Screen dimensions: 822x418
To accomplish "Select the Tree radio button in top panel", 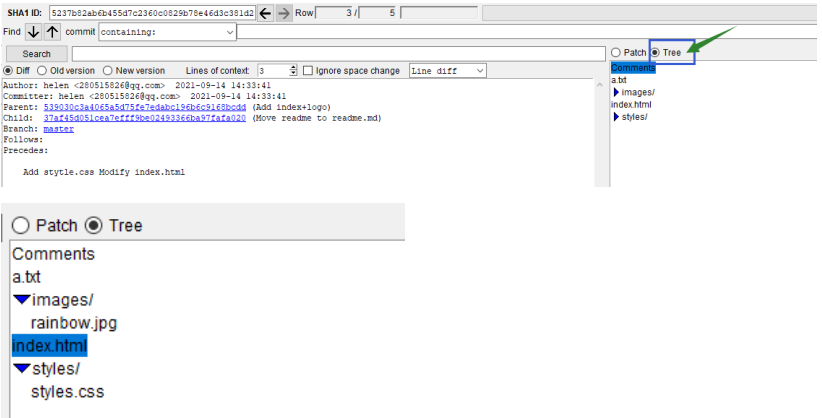I will [x=655, y=52].
